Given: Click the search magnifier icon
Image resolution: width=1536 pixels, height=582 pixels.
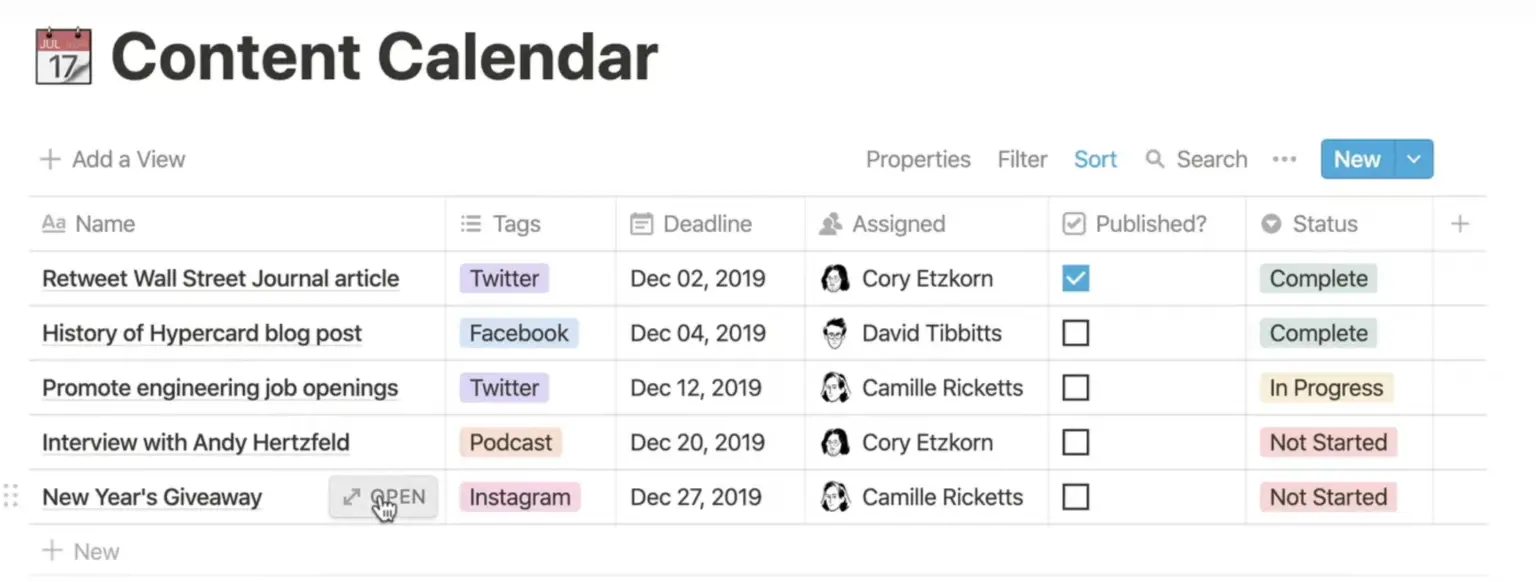Looking at the screenshot, I should [1155, 160].
